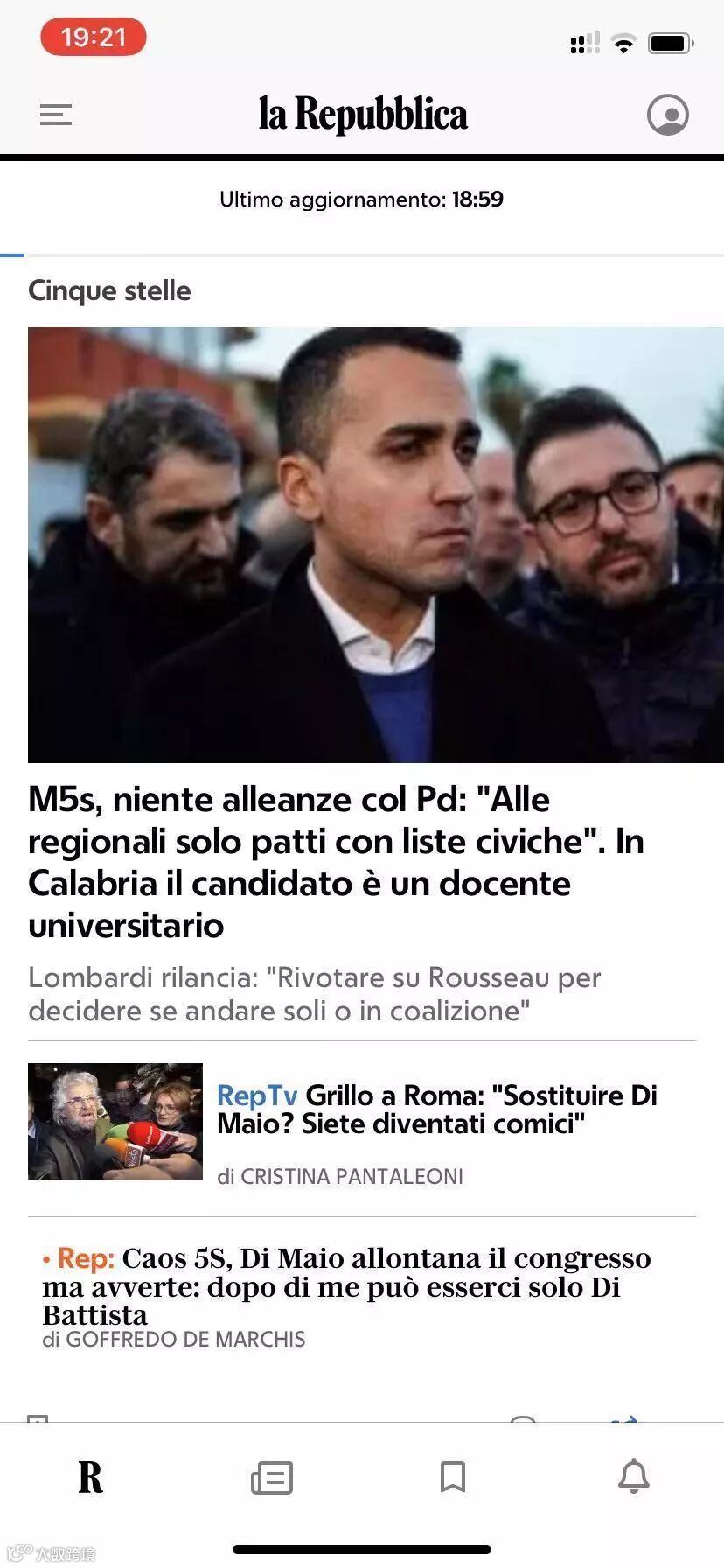Open the RepTv Grillo a Roma article

click(437, 1109)
